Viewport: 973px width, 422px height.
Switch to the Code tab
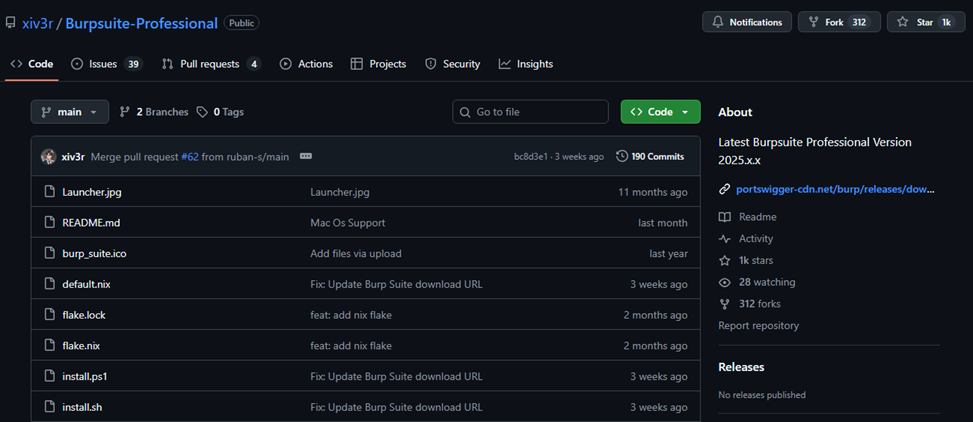point(32,64)
